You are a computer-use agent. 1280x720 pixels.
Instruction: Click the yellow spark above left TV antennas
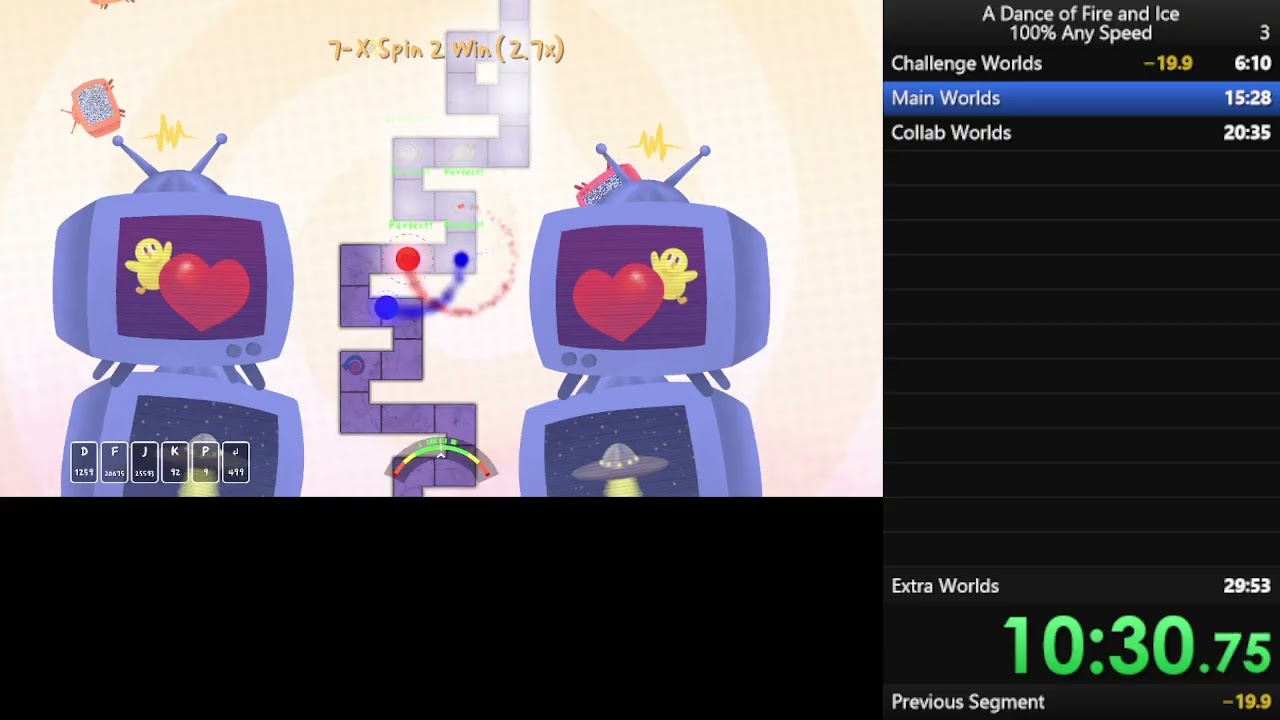(168, 132)
